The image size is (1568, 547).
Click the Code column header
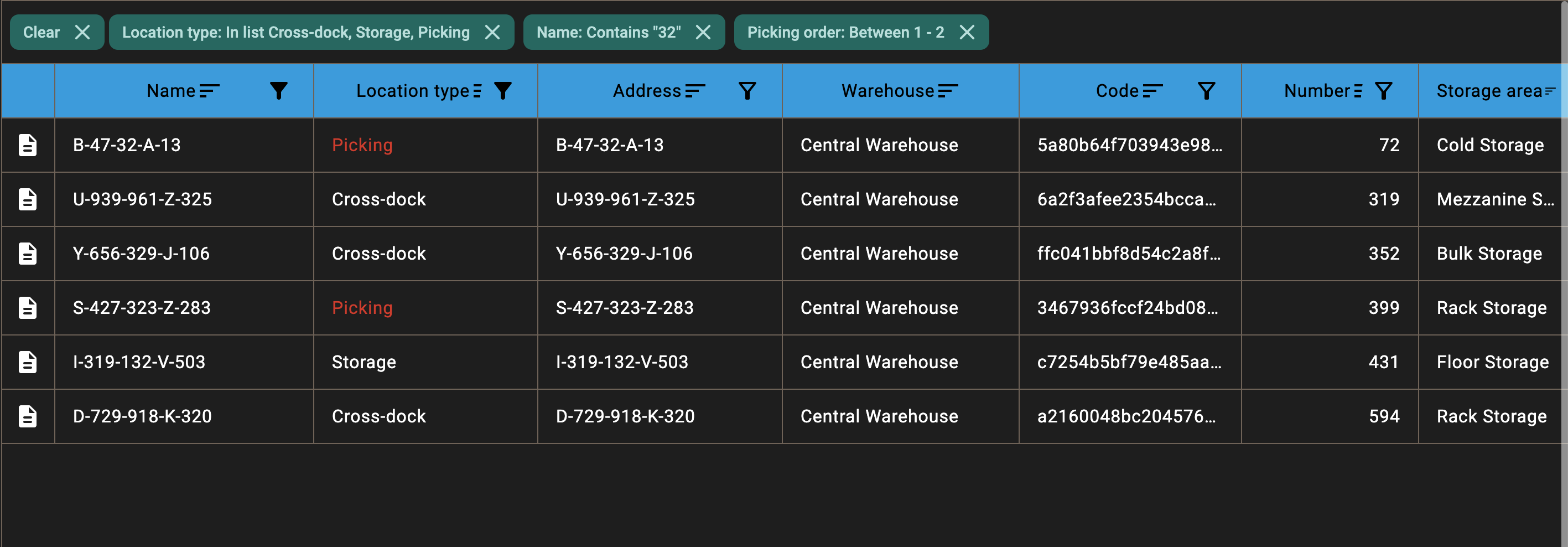click(1130, 91)
